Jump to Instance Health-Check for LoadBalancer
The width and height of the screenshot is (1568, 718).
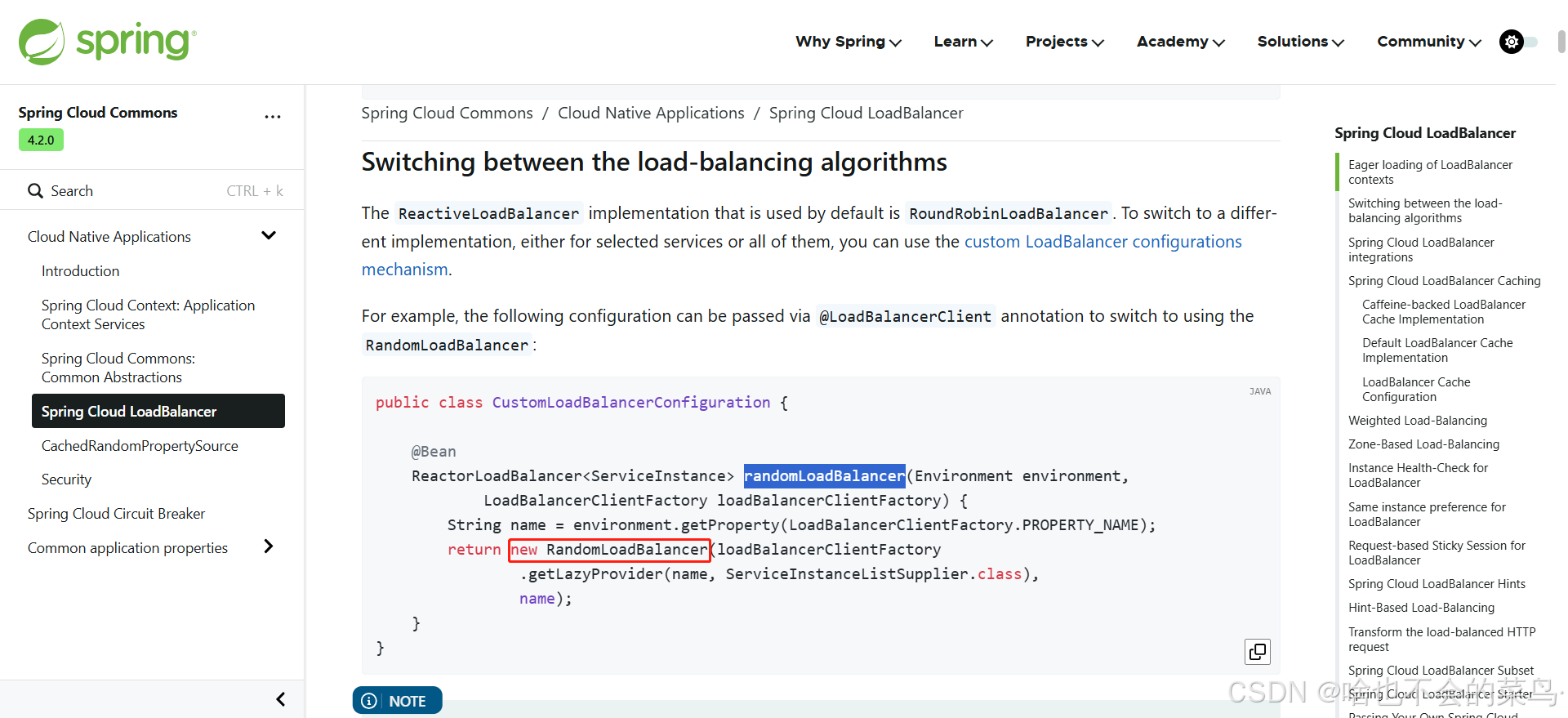1418,475
